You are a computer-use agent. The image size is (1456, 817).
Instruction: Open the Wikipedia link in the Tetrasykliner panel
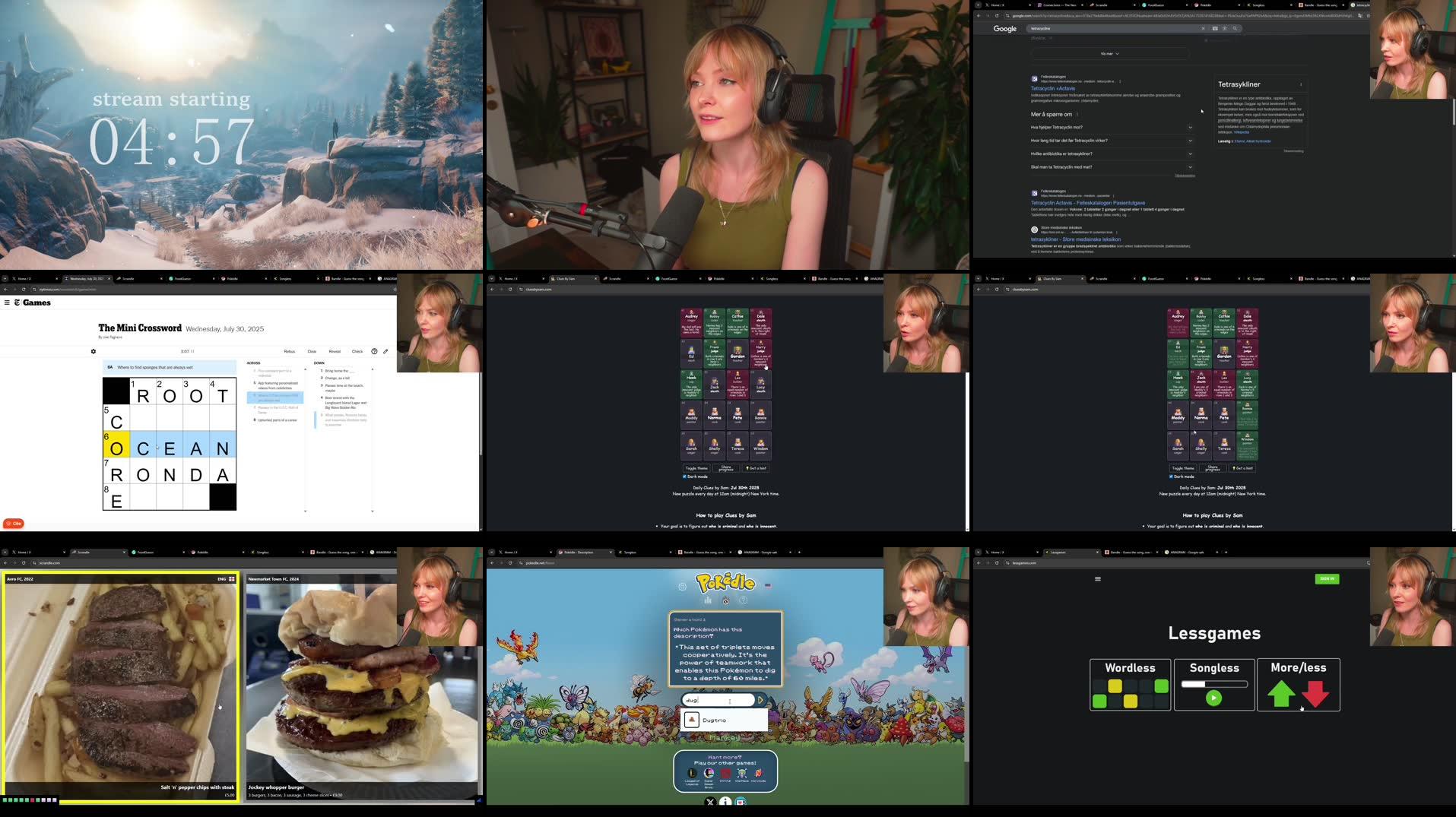pos(1241,132)
